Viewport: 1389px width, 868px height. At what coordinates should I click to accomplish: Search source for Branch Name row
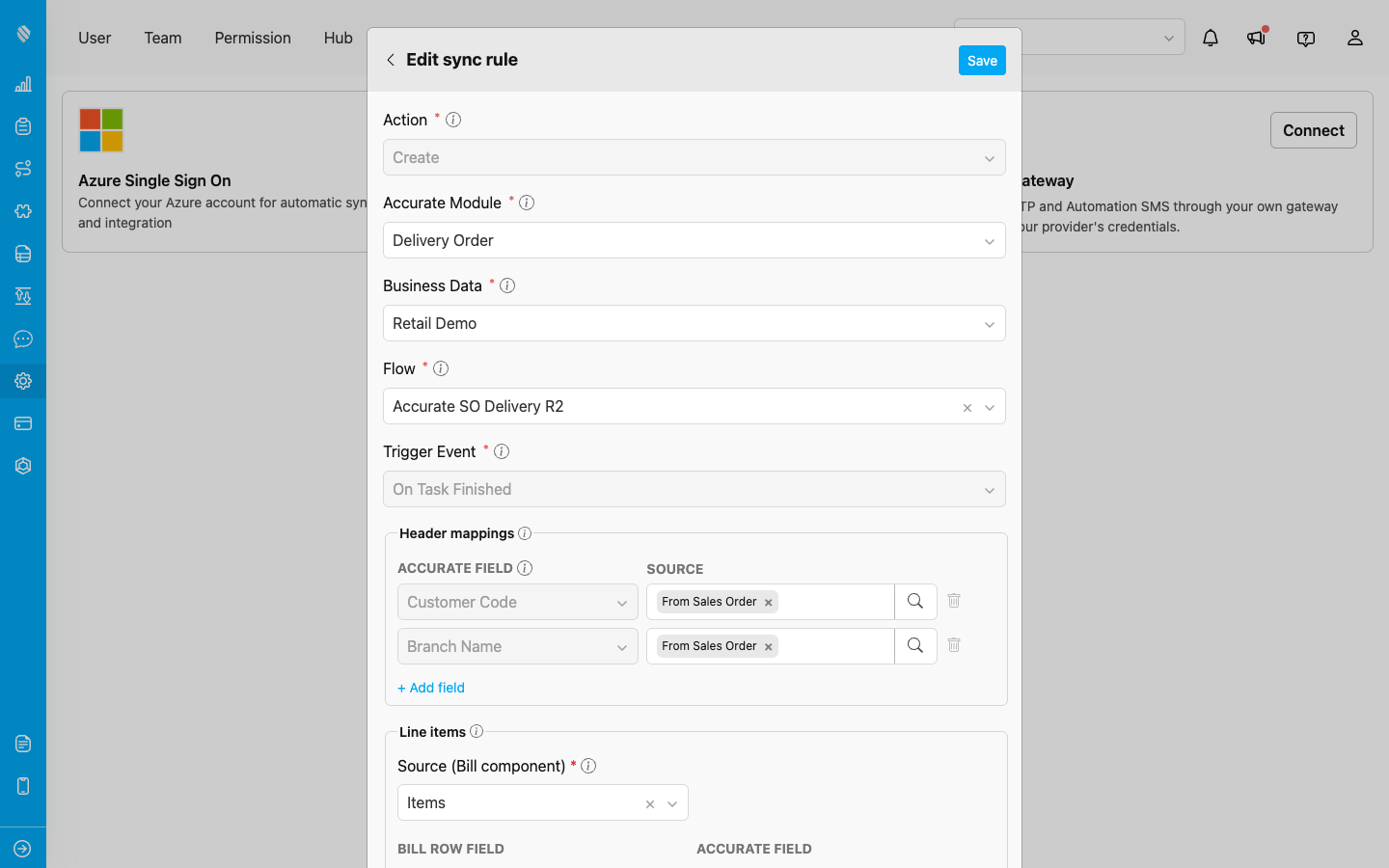[x=915, y=646]
